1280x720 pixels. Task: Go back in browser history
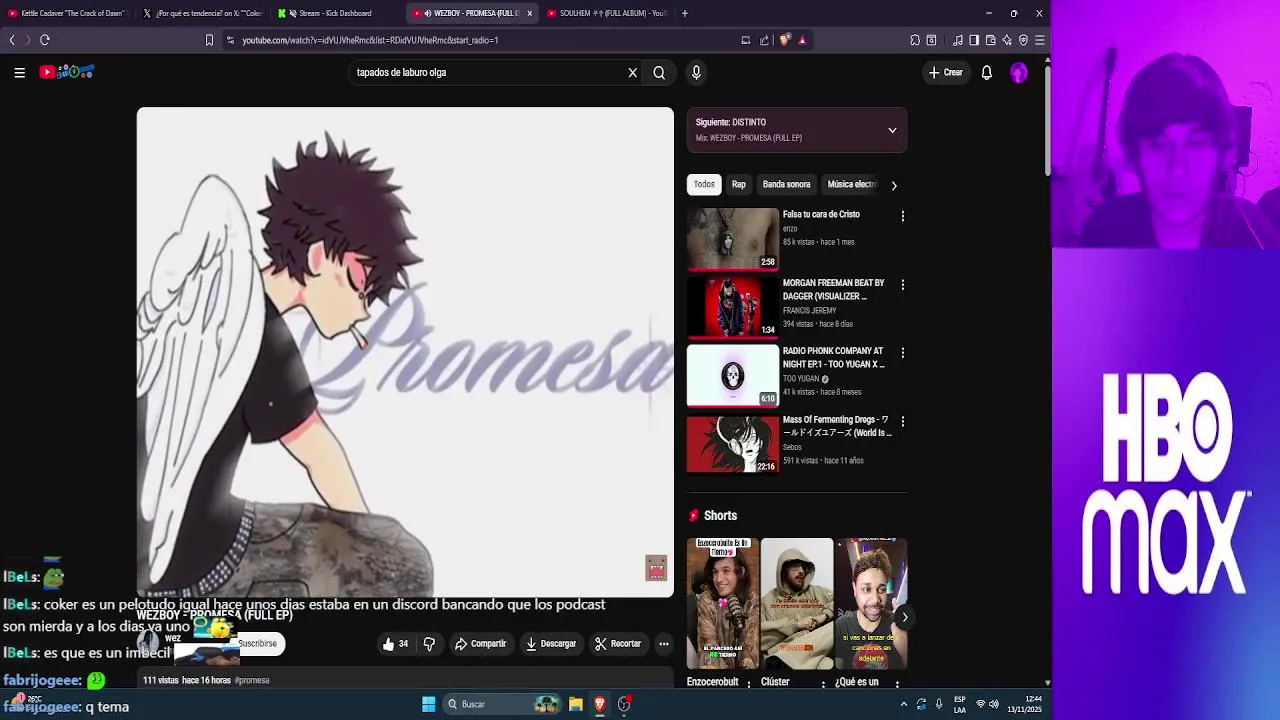coord(12,40)
